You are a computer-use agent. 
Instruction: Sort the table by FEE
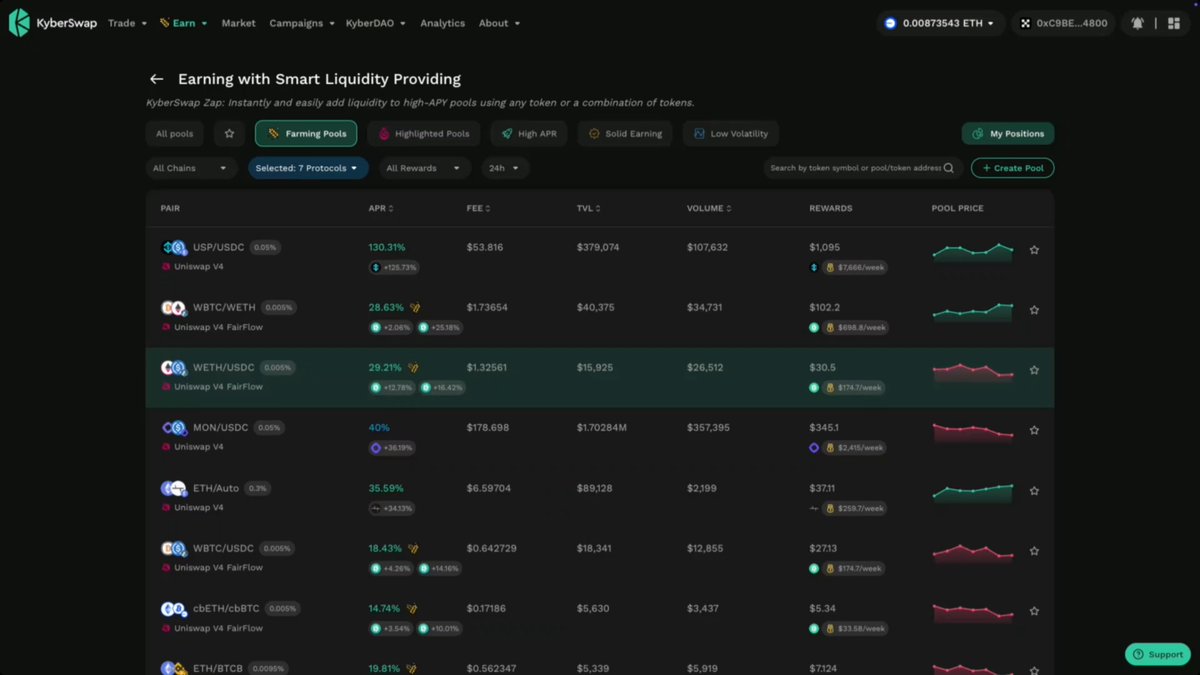pyautogui.click(x=478, y=208)
